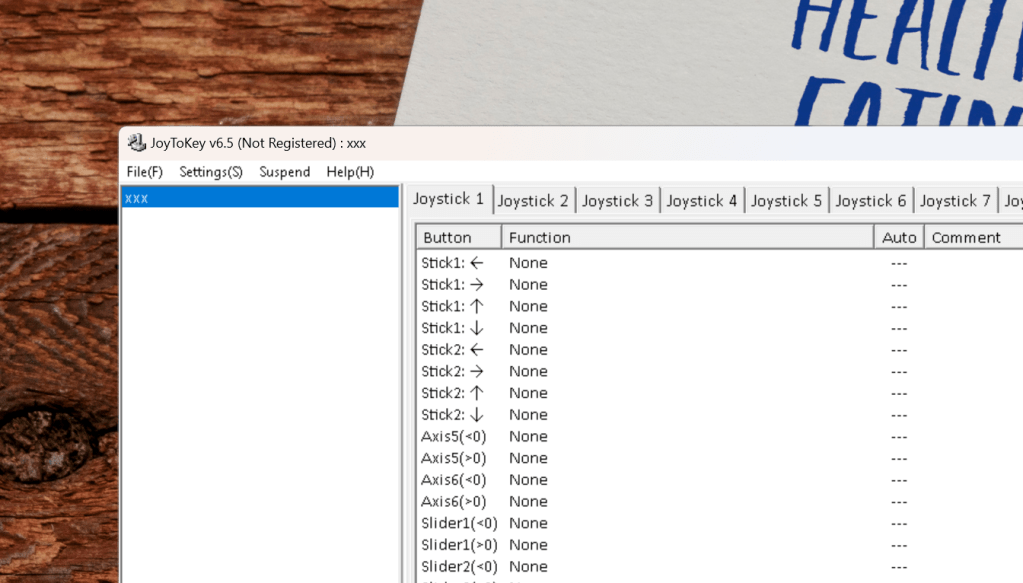
Task: Click the Auto dashes for Stick1 left
Action: [x=899, y=263]
